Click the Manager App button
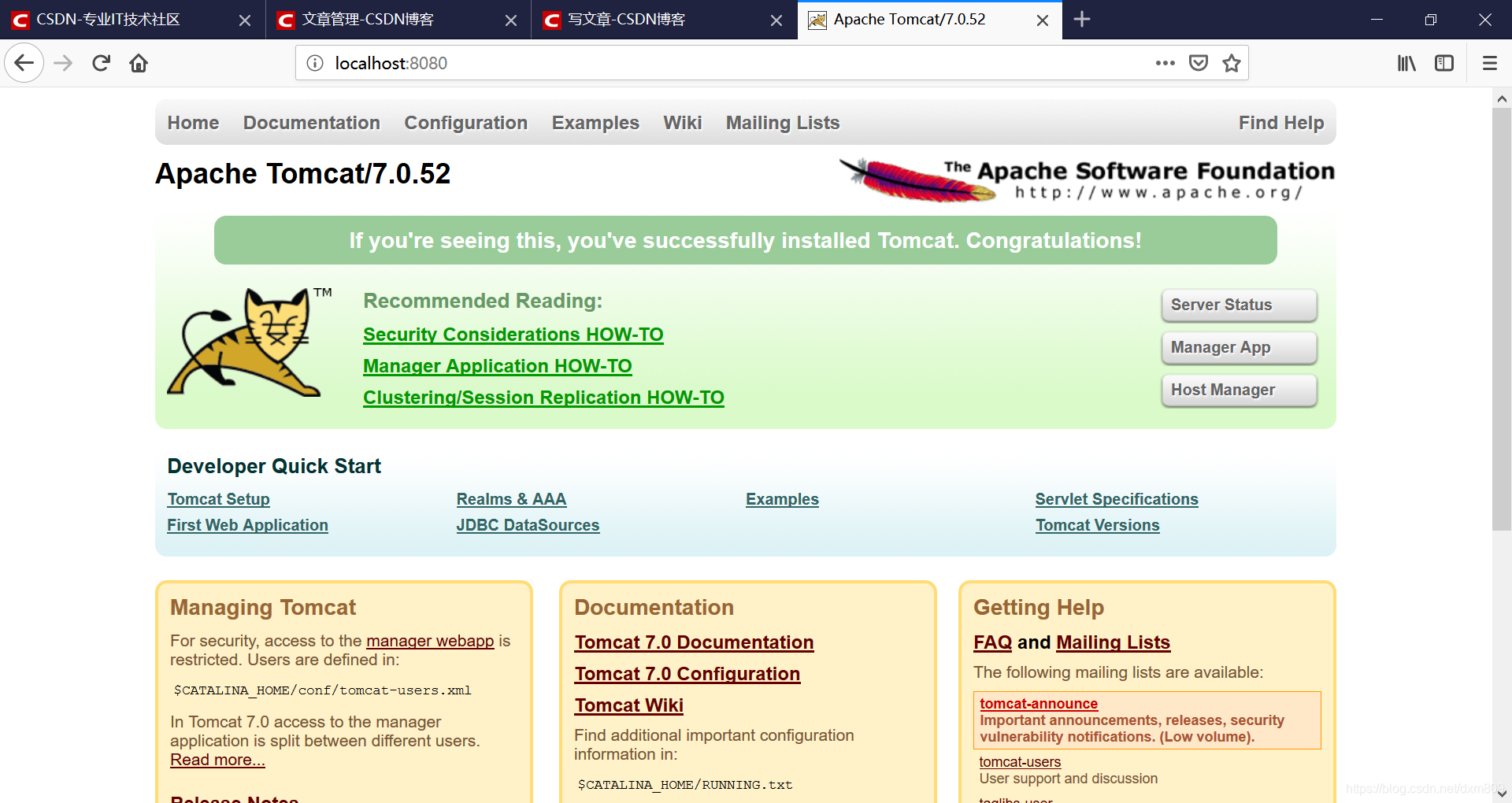The image size is (1512, 803). point(1239,347)
